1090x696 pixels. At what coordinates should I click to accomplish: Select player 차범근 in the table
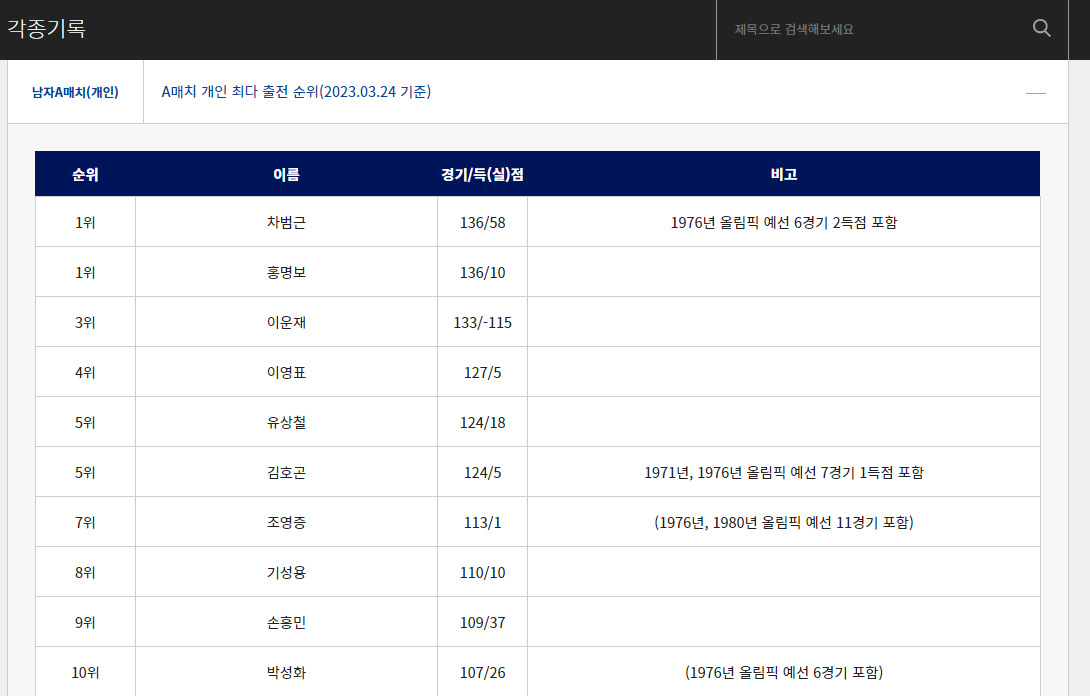click(x=285, y=222)
